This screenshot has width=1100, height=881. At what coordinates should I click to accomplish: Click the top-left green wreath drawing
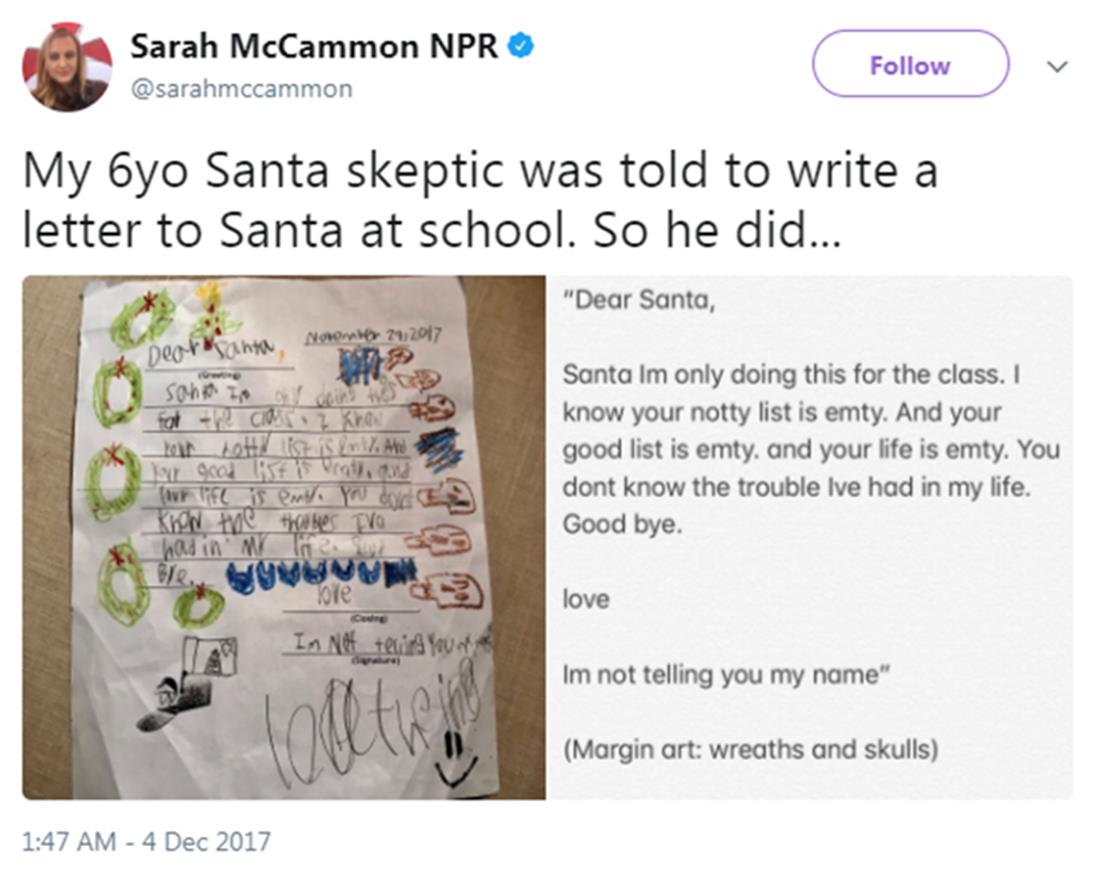(x=142, y=319)
